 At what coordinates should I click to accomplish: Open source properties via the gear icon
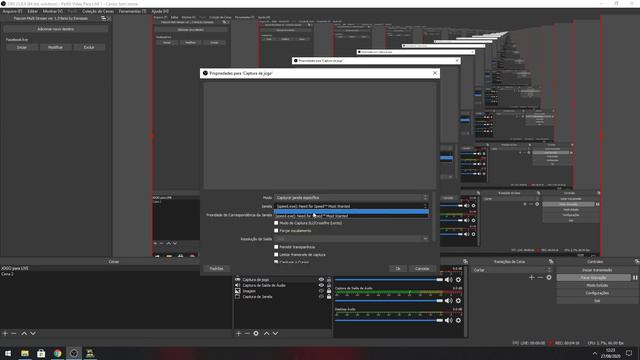click(256, 333)
